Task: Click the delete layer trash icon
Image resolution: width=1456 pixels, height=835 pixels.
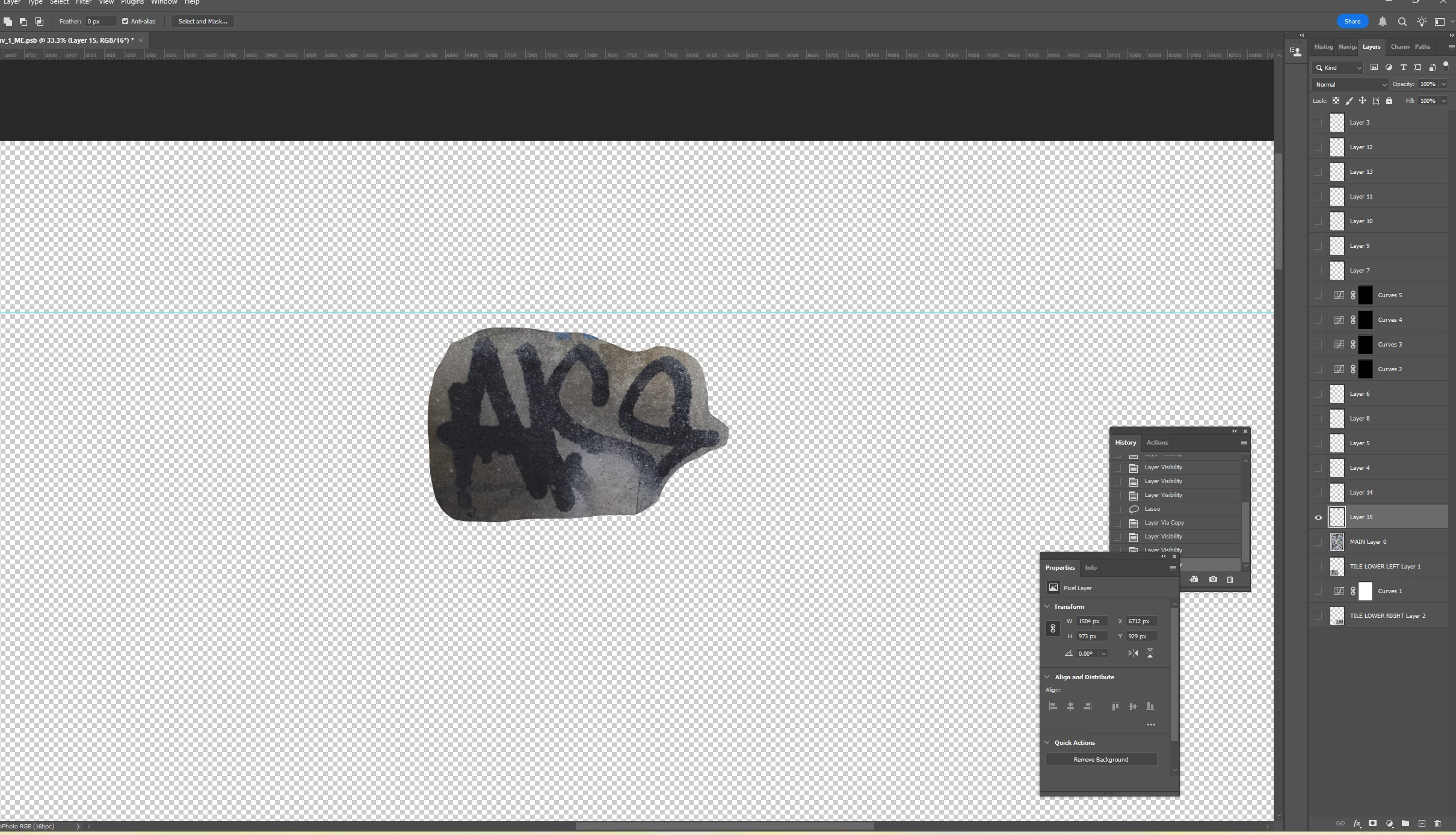Action: [1437, 824]
